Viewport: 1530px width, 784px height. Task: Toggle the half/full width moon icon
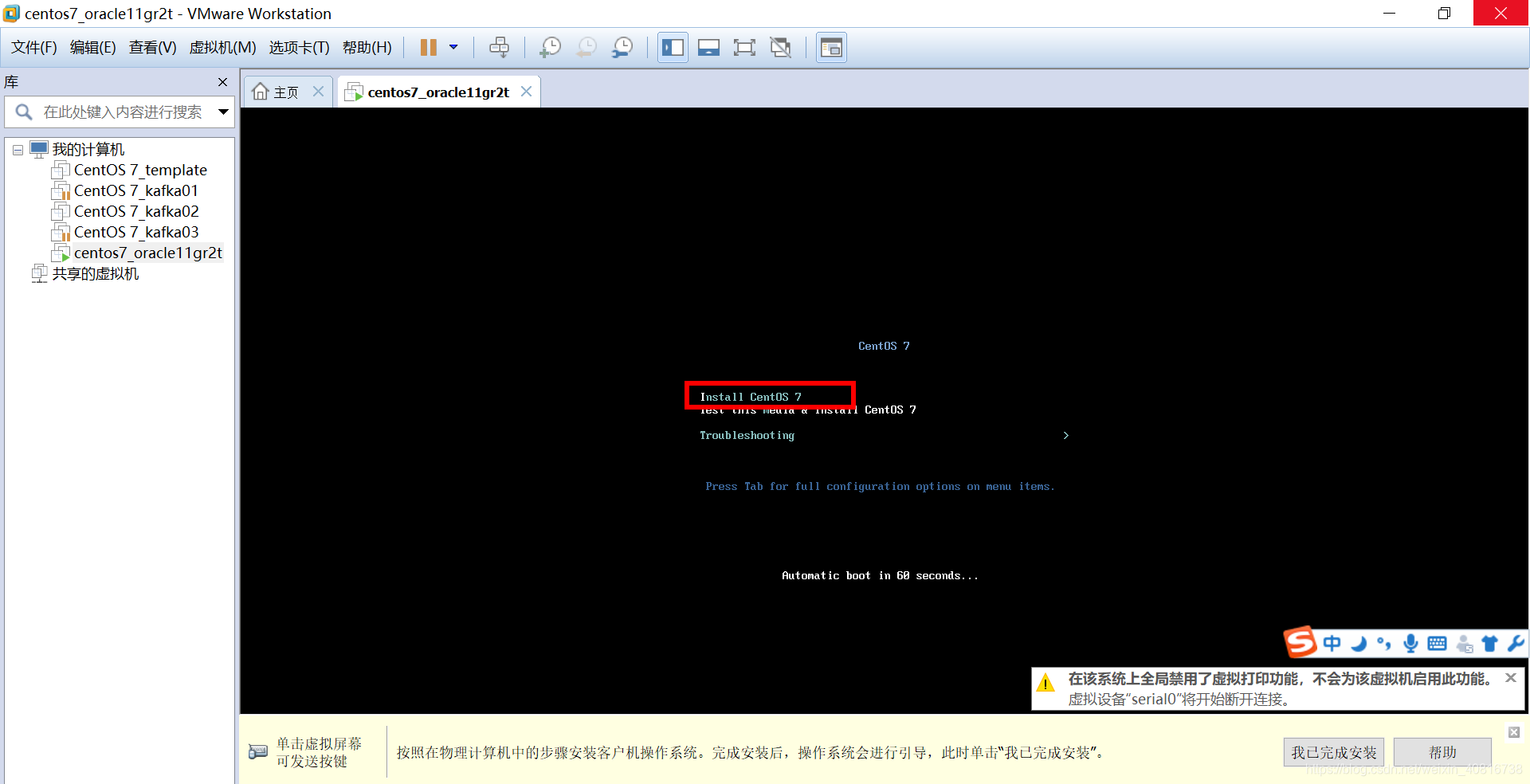1358,643
